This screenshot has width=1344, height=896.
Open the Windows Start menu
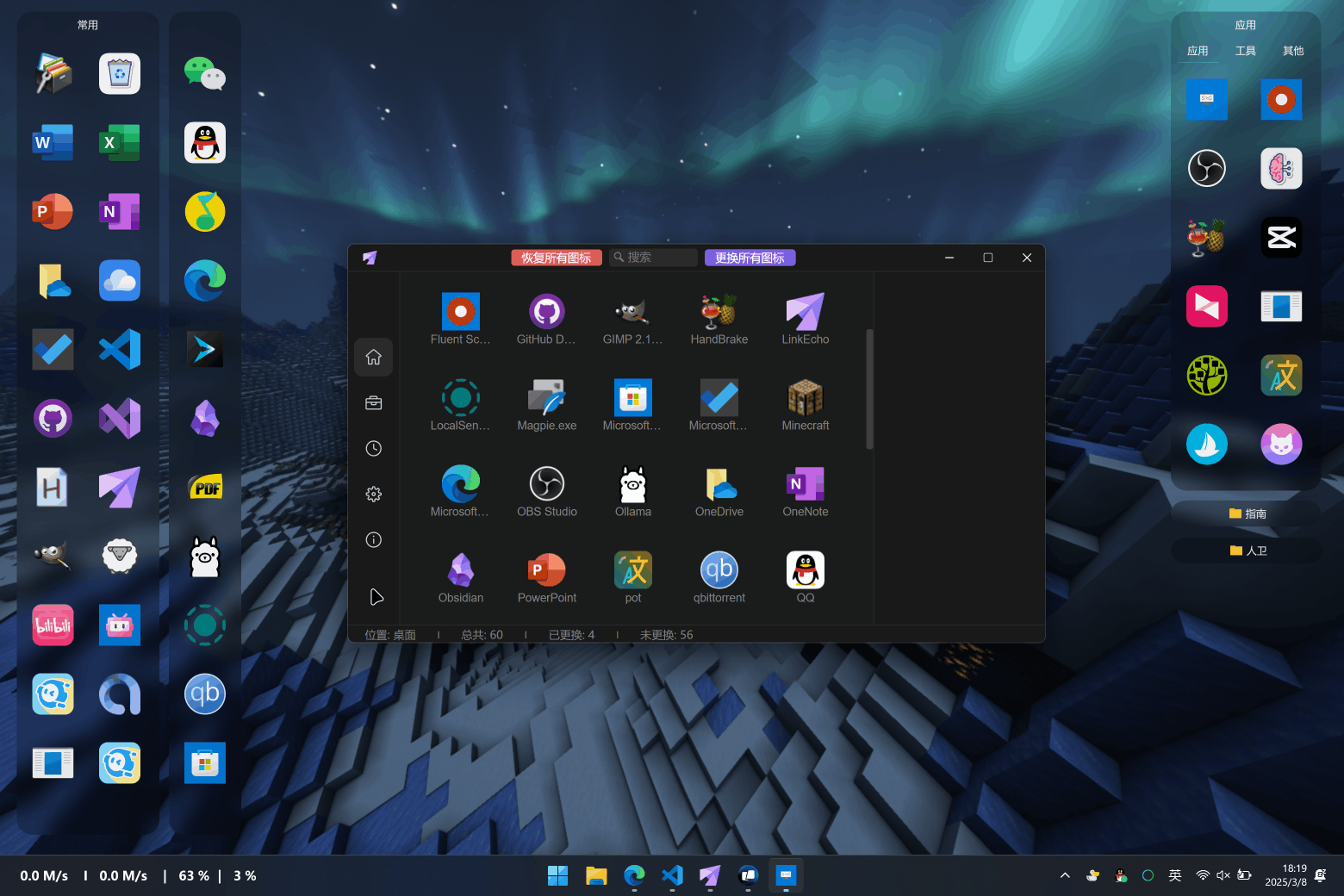pyautogui.click(x=557, y=875)
